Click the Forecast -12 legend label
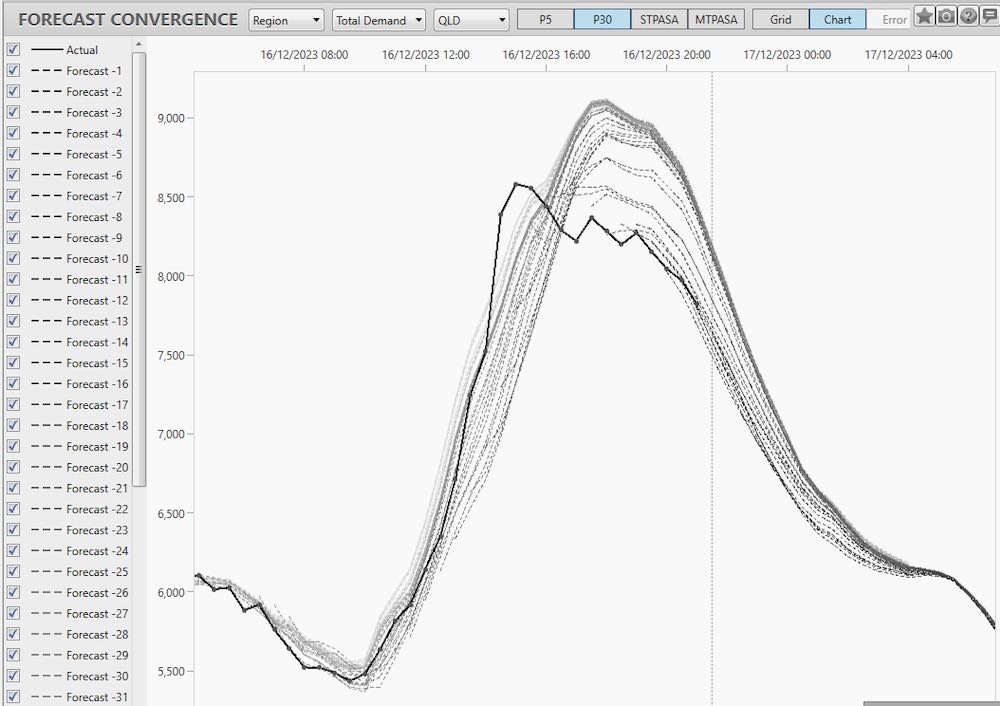The width and height of the screenshot is (1000, 706). coord(97,300)
